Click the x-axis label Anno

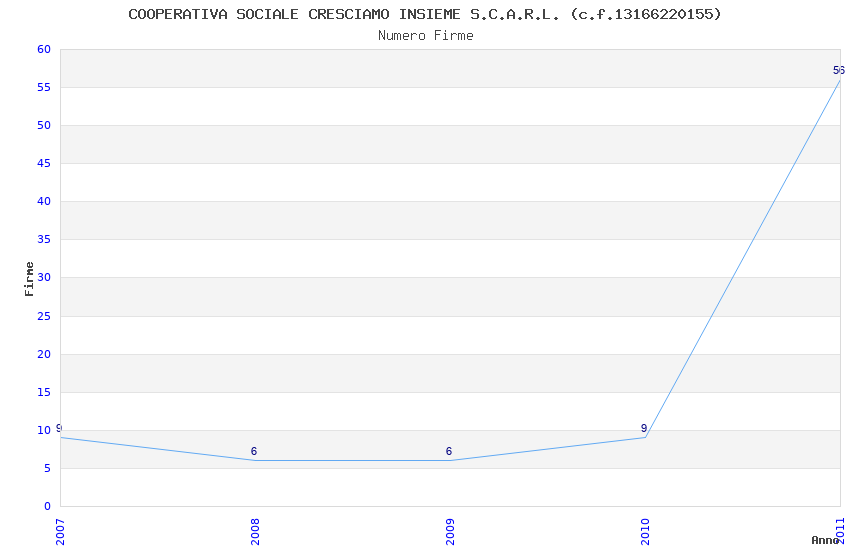click(x=825, y=540)
